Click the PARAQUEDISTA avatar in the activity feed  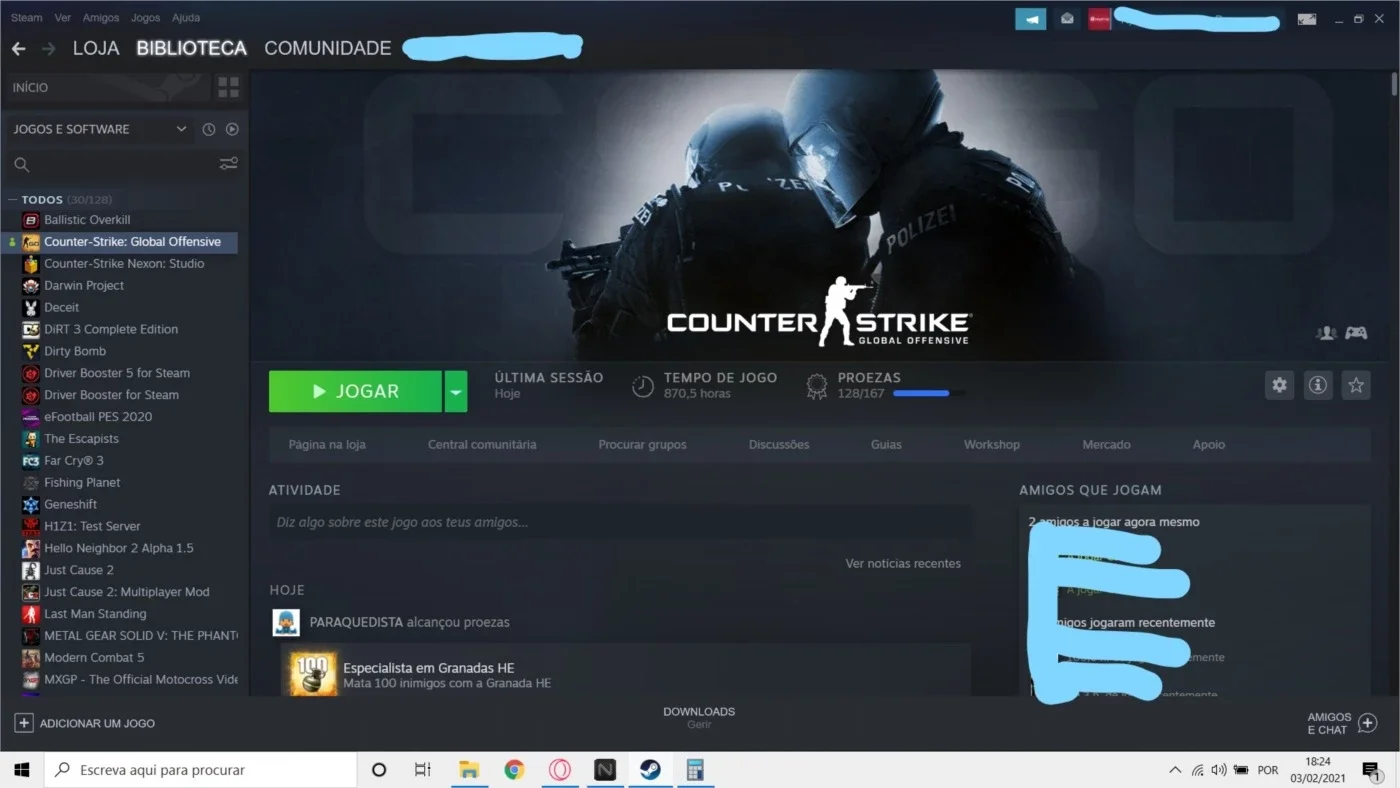pyautogui.click(x=286, y=622)
